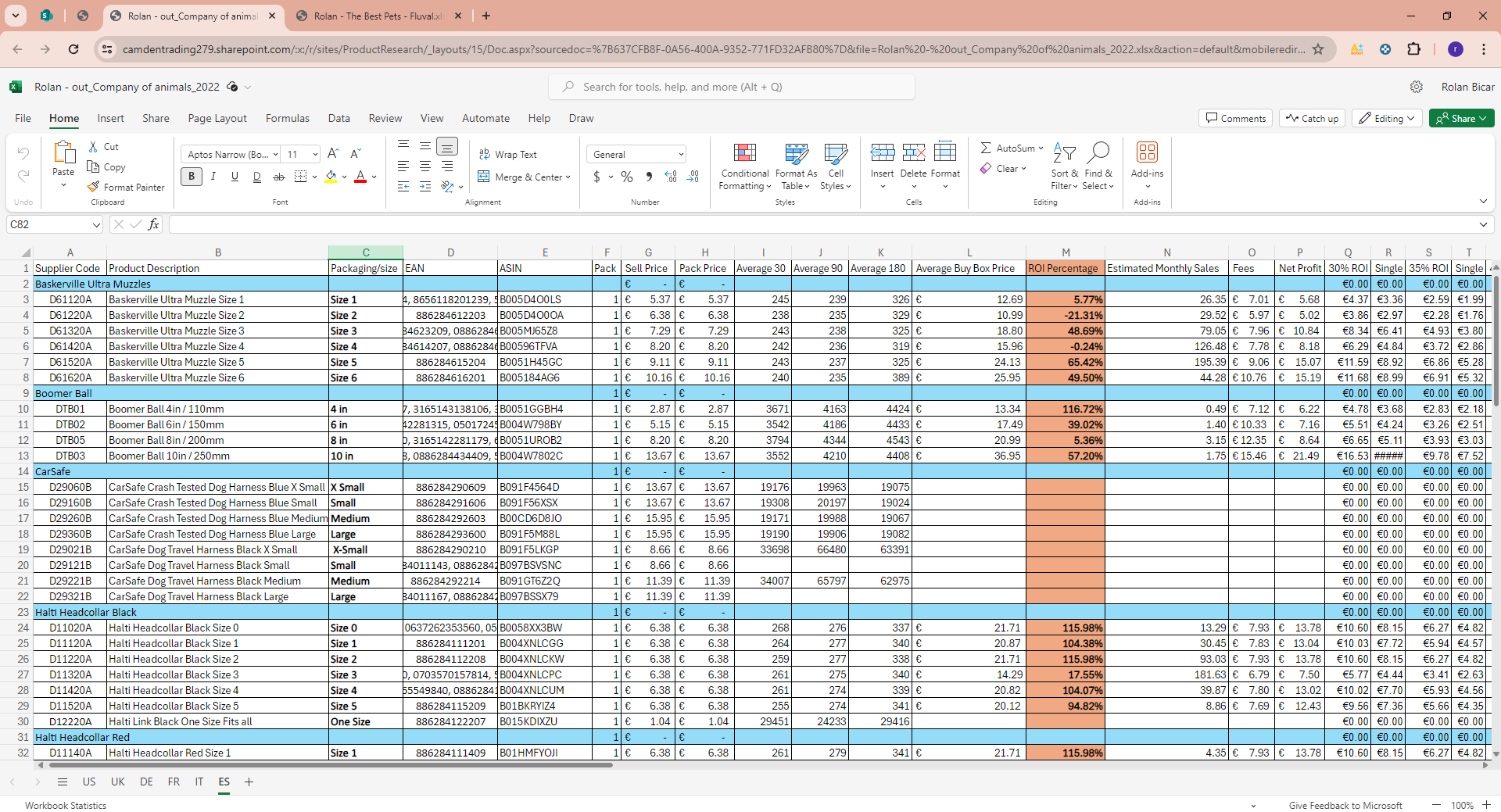Expand AutoSum dropdown arrow
This screenshot has height=812, width=1501.
tap(1041, 148)
